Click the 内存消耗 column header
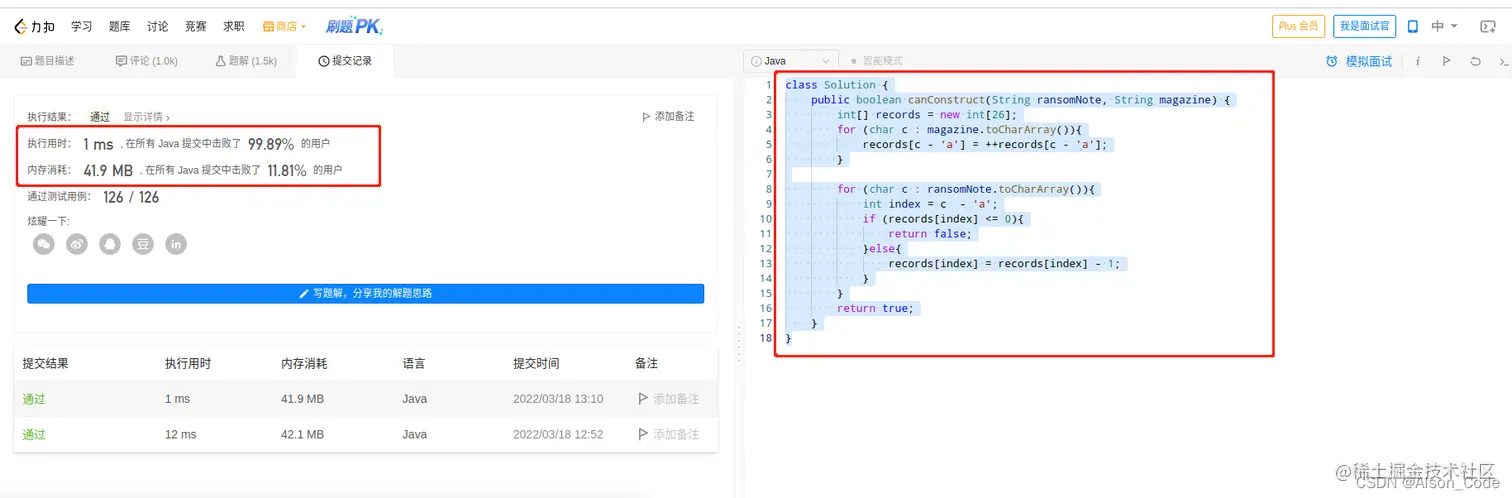Viewport: 1512px width, 498px height. coord(304,363)
